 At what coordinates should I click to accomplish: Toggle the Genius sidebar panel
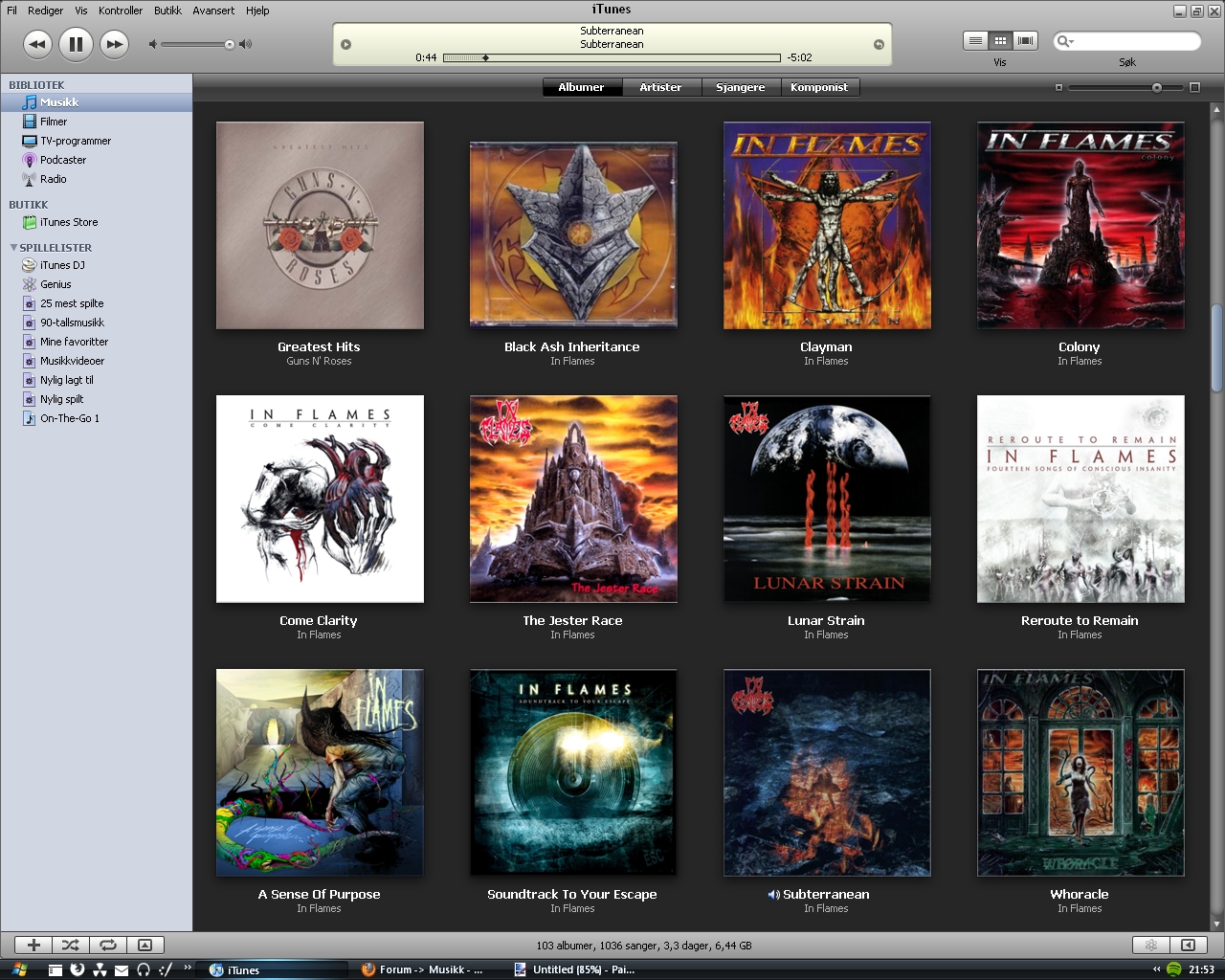coord(1189,945)
